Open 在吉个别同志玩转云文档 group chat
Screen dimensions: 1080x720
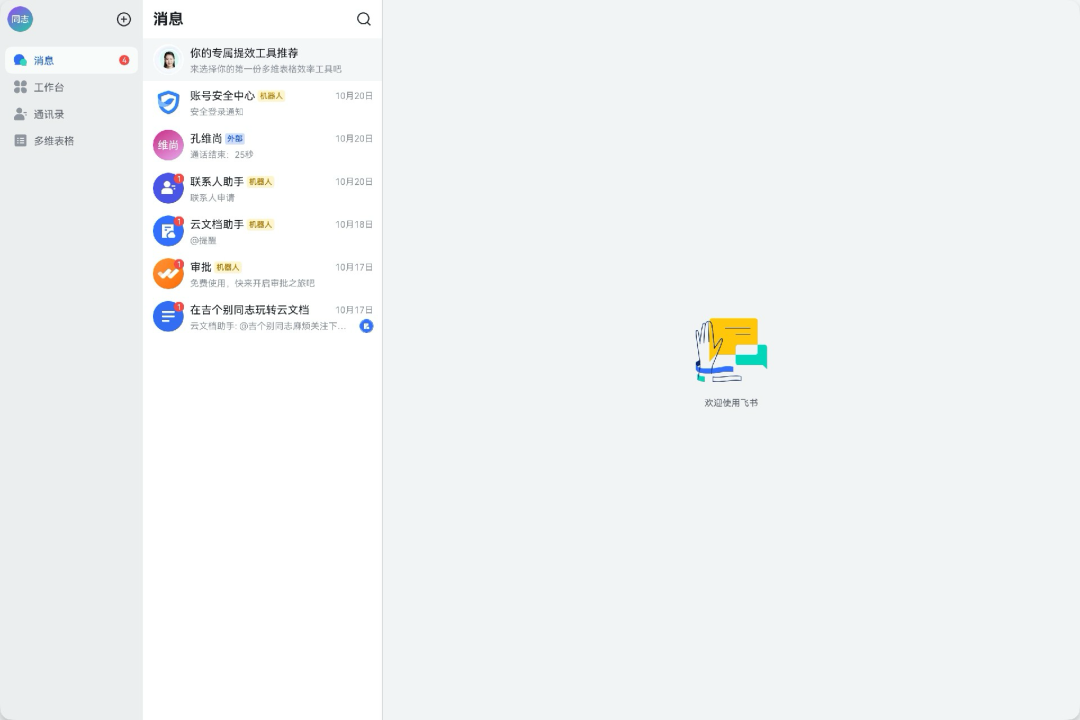pyautogui.click(x=262, y=316)
